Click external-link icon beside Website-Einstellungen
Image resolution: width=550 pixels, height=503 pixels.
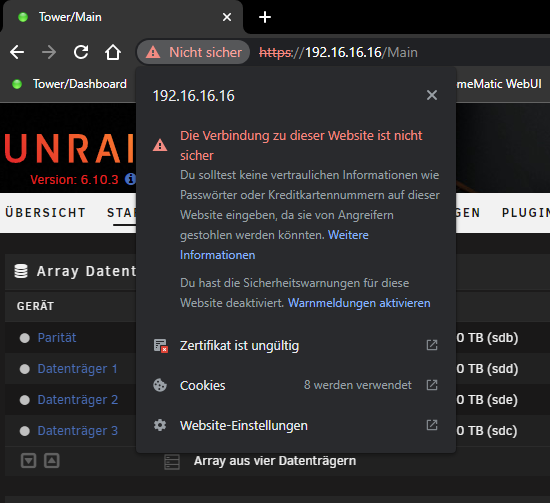point(432,425)
